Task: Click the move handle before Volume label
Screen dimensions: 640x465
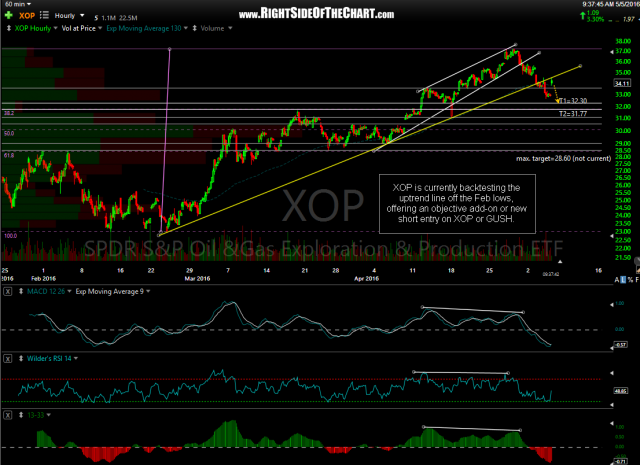Action: tap(195, 29)
